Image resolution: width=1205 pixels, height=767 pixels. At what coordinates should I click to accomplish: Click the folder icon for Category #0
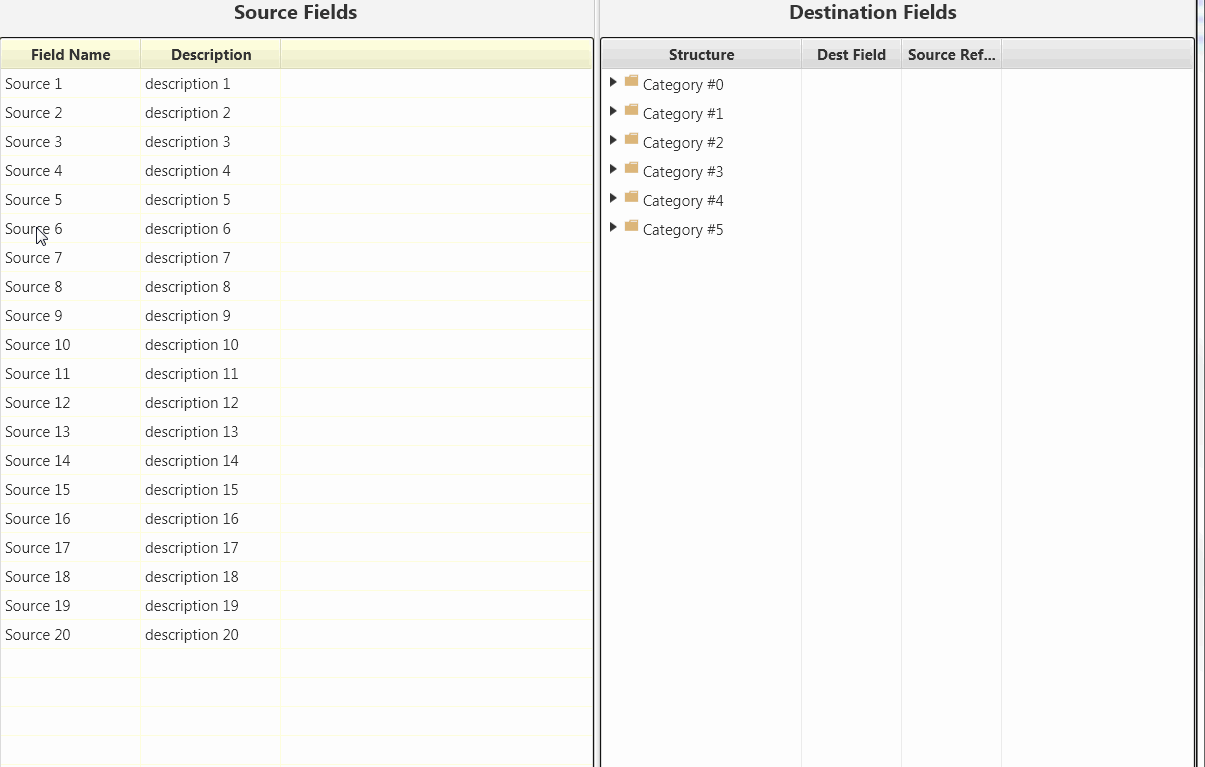[x=631, y=81]
